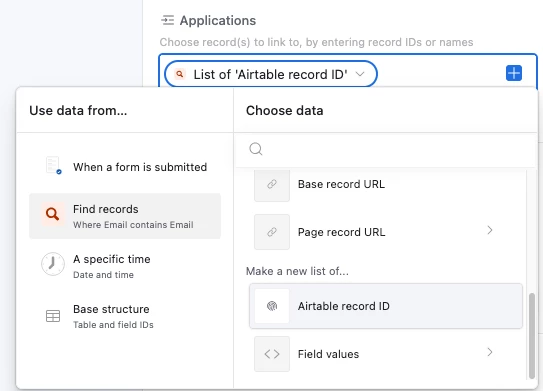Focus the Choose data search field
Image resolution: width=543 pixels, height=391 pixels.
point(386,149)
